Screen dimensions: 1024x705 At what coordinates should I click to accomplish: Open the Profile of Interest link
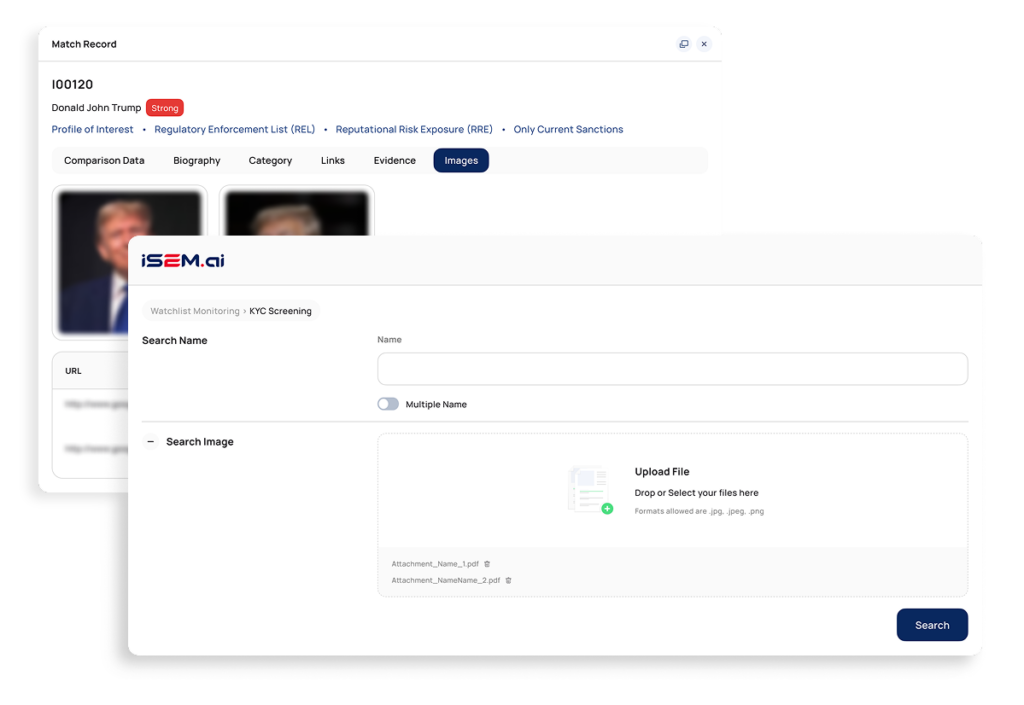coord(92,129)
